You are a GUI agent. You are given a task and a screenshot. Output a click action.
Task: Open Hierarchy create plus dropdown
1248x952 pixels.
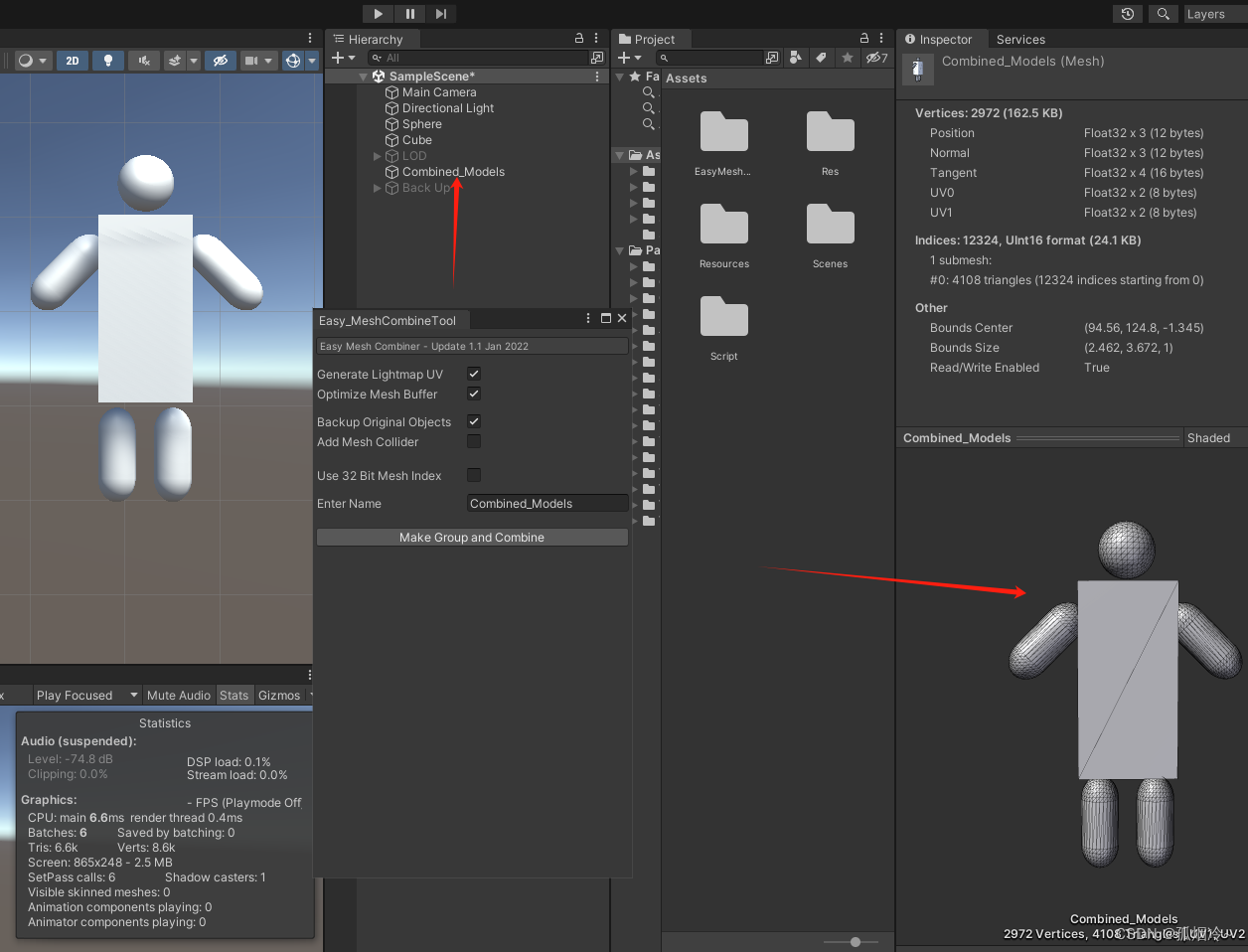(343, 58)
